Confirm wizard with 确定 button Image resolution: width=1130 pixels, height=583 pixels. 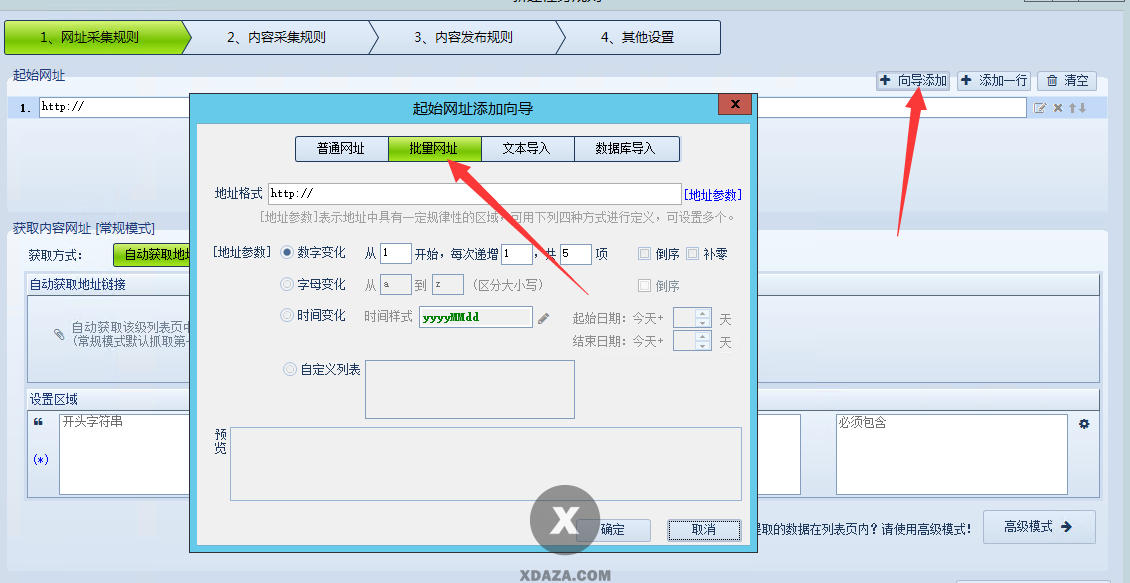point(613,530)
